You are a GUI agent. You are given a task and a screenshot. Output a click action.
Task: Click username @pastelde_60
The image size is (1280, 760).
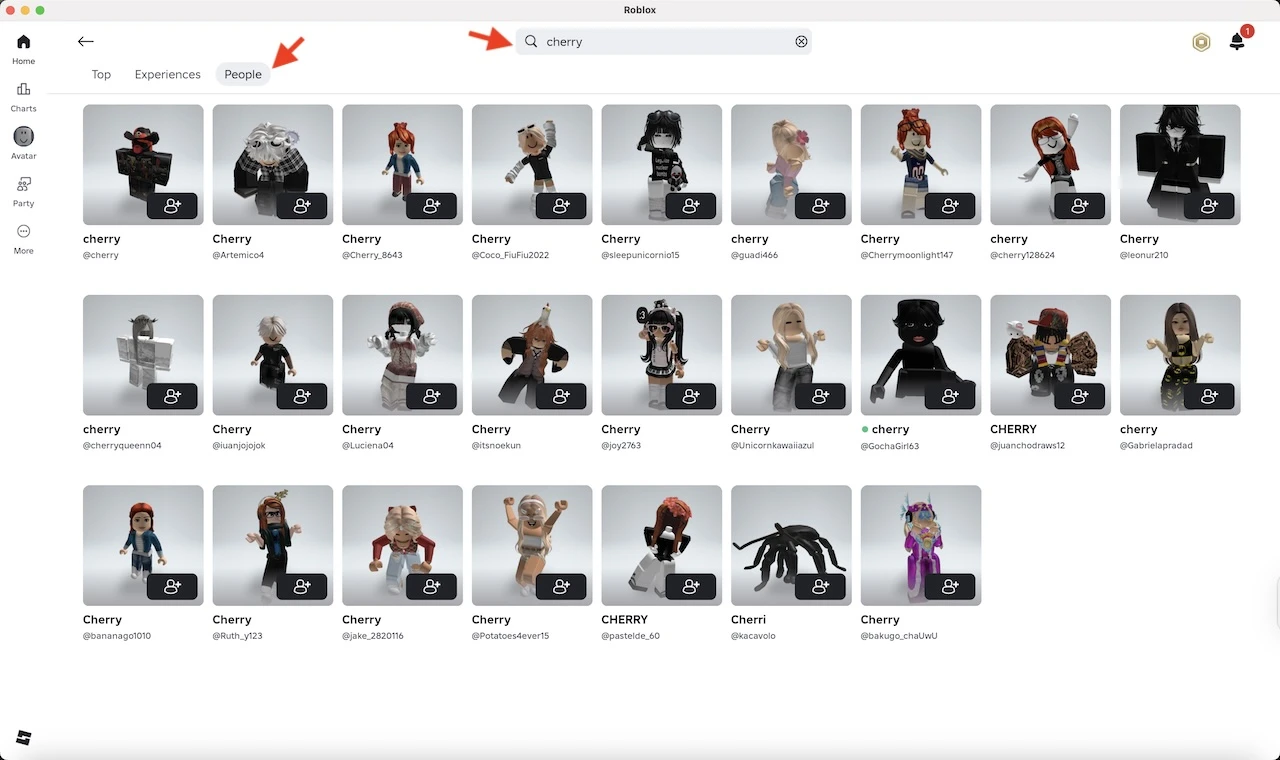pos(631,635)
